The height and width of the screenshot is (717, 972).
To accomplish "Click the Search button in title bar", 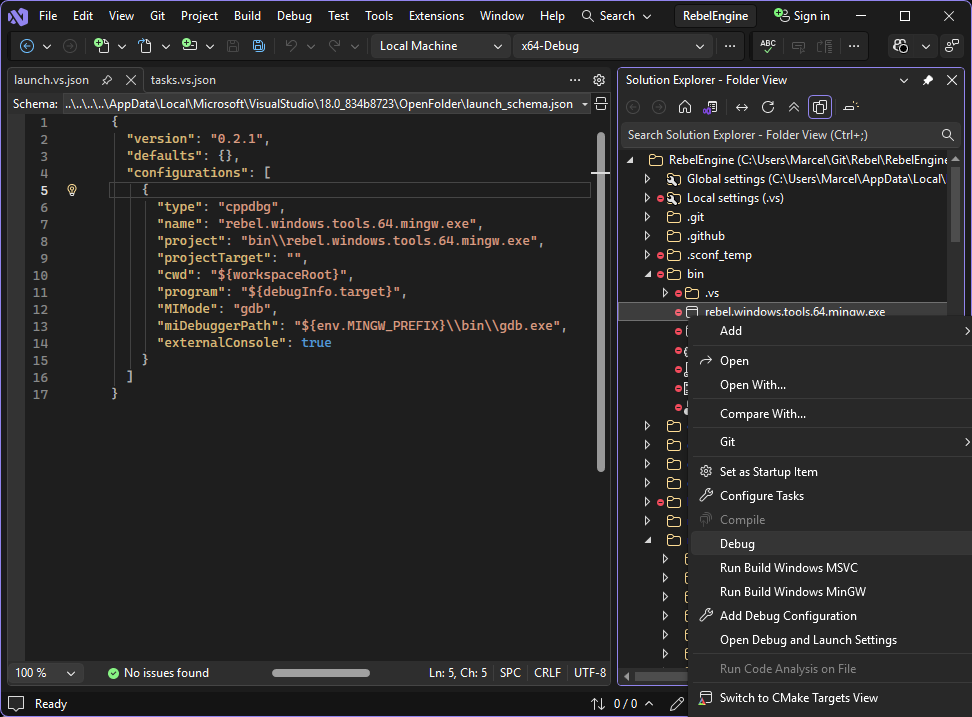I will point(616,15).
